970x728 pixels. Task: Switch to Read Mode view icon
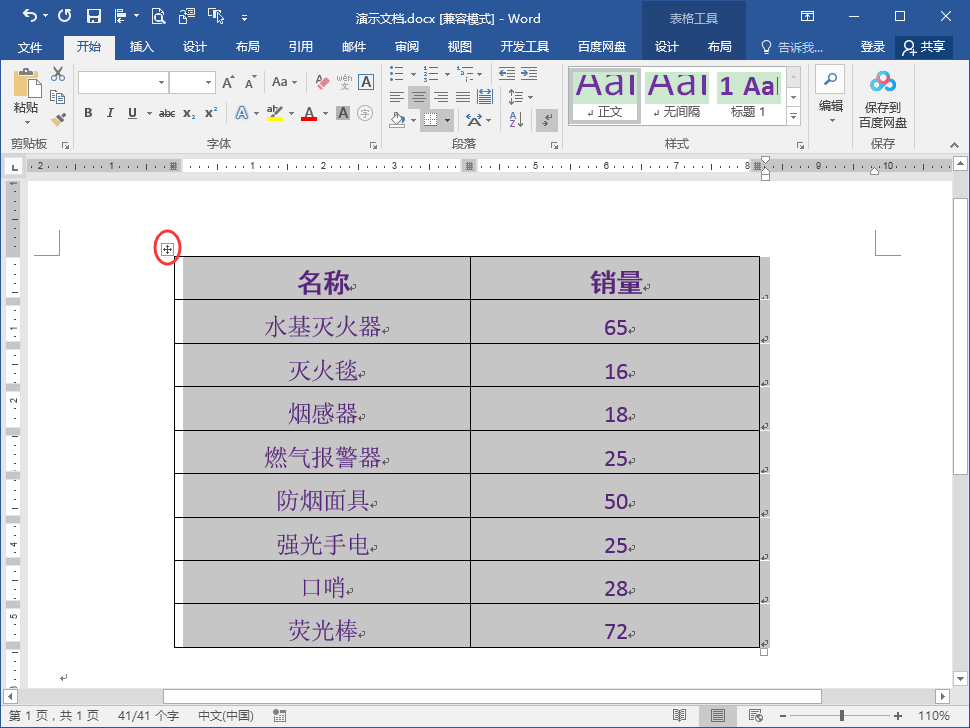(x=679, y=716)
